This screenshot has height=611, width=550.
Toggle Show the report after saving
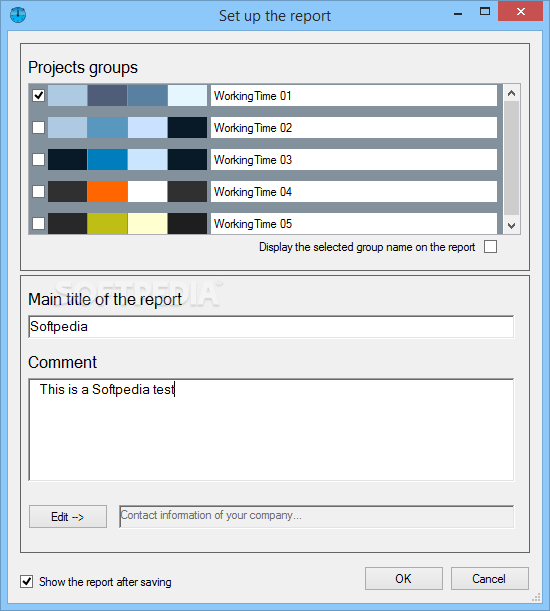pyautogui.click(x=27, y=582)
